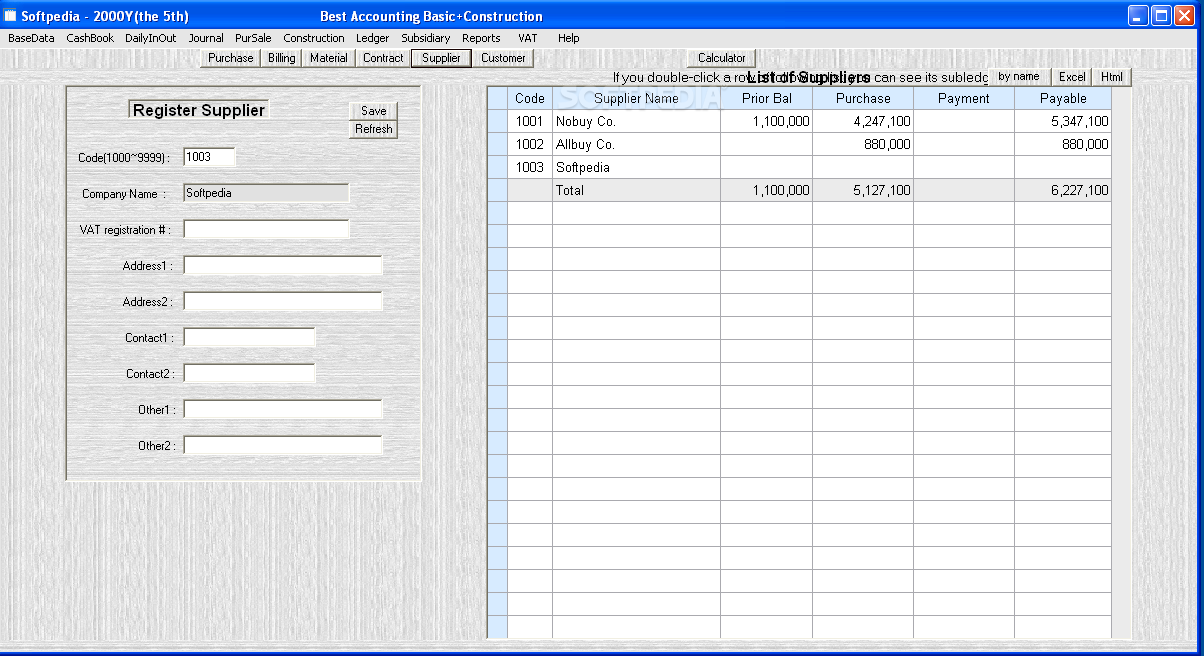Open the Ledger menu
Screen dimensions: 1204x656
click(x=373, y=38)
